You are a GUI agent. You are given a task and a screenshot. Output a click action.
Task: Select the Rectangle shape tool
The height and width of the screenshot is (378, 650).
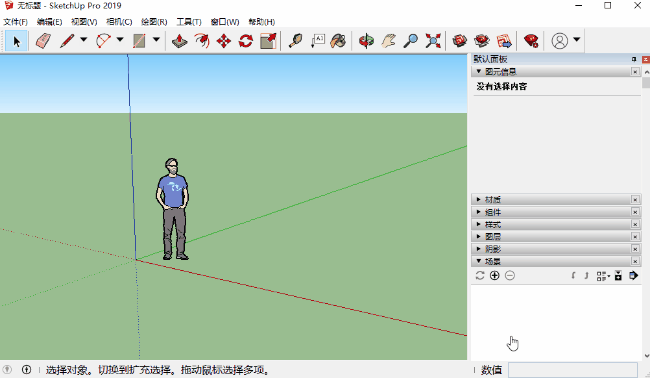139,41
